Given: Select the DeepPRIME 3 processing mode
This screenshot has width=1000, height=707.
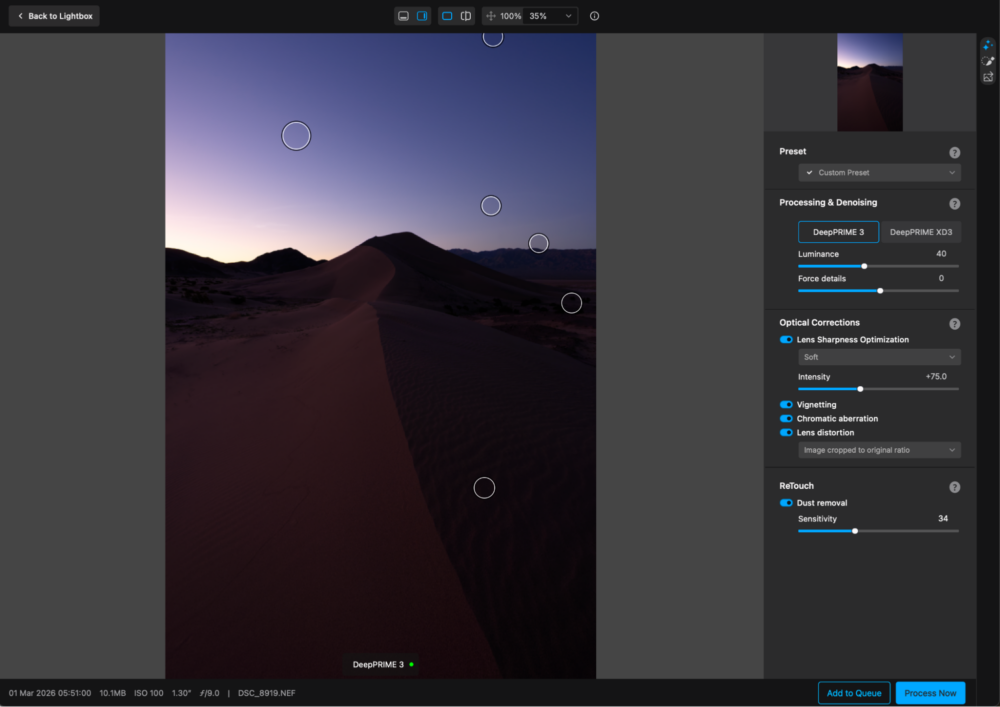Looking at the screenshot, I should tap(838, 232).
